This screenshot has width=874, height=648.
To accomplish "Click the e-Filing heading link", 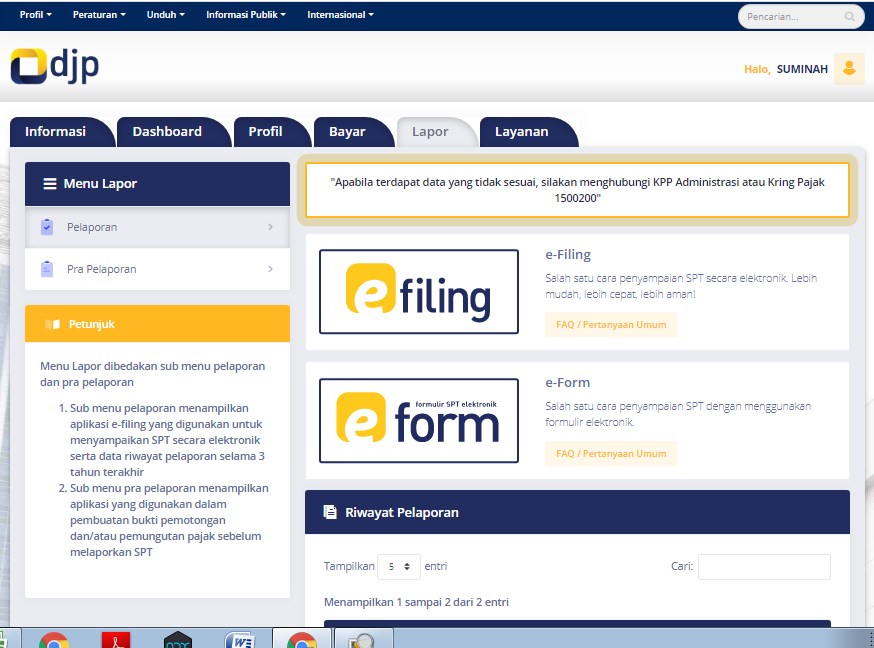I will click(x=568, y=255).
